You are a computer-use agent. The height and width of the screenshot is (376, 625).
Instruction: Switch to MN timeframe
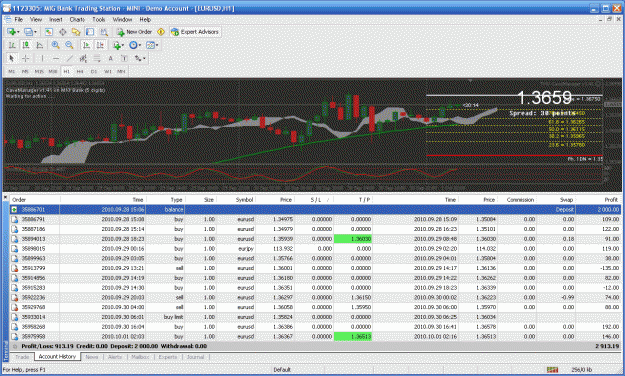point(121,71)
